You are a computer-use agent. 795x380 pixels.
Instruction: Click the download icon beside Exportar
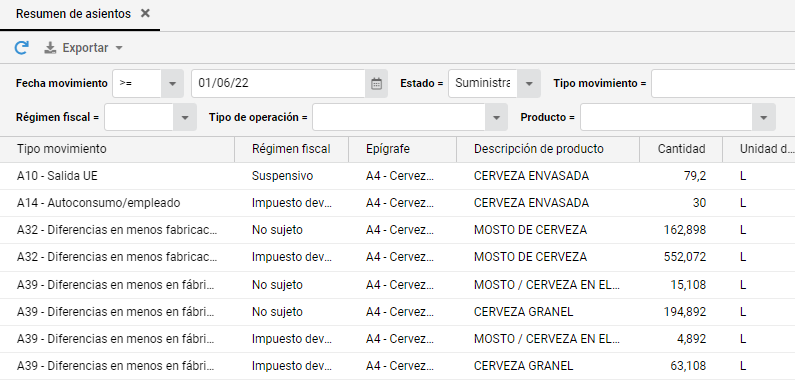[50, 48]
